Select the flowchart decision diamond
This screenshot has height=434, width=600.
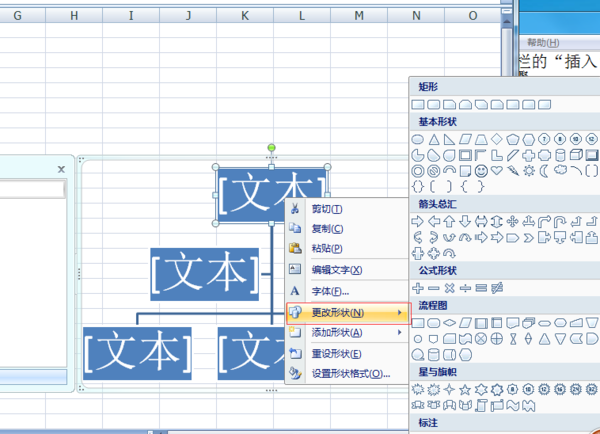point(449,323)
